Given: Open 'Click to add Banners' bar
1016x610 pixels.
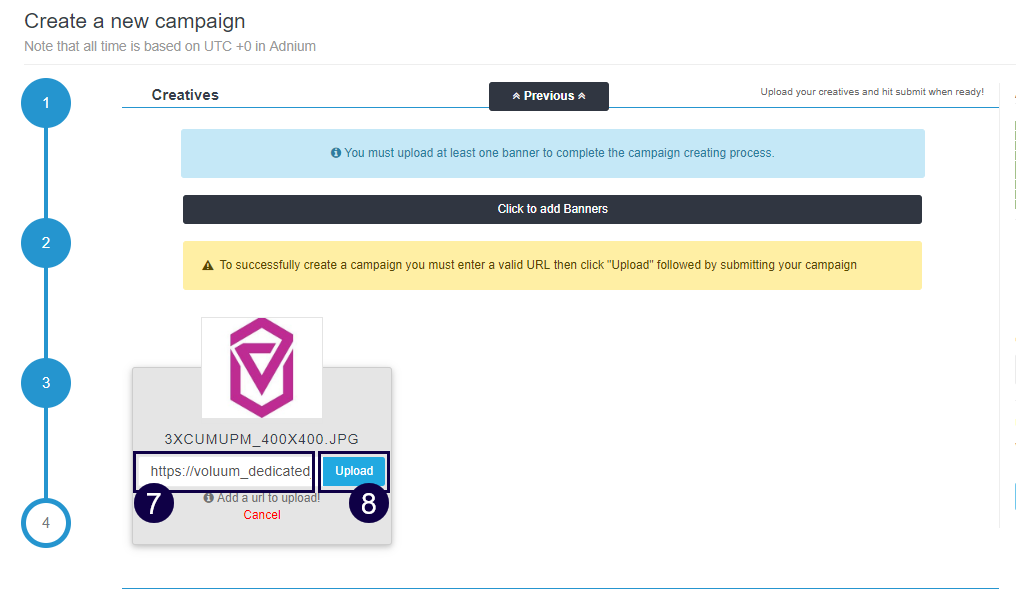Looking at the screenshot, I should tap(552, 209).
